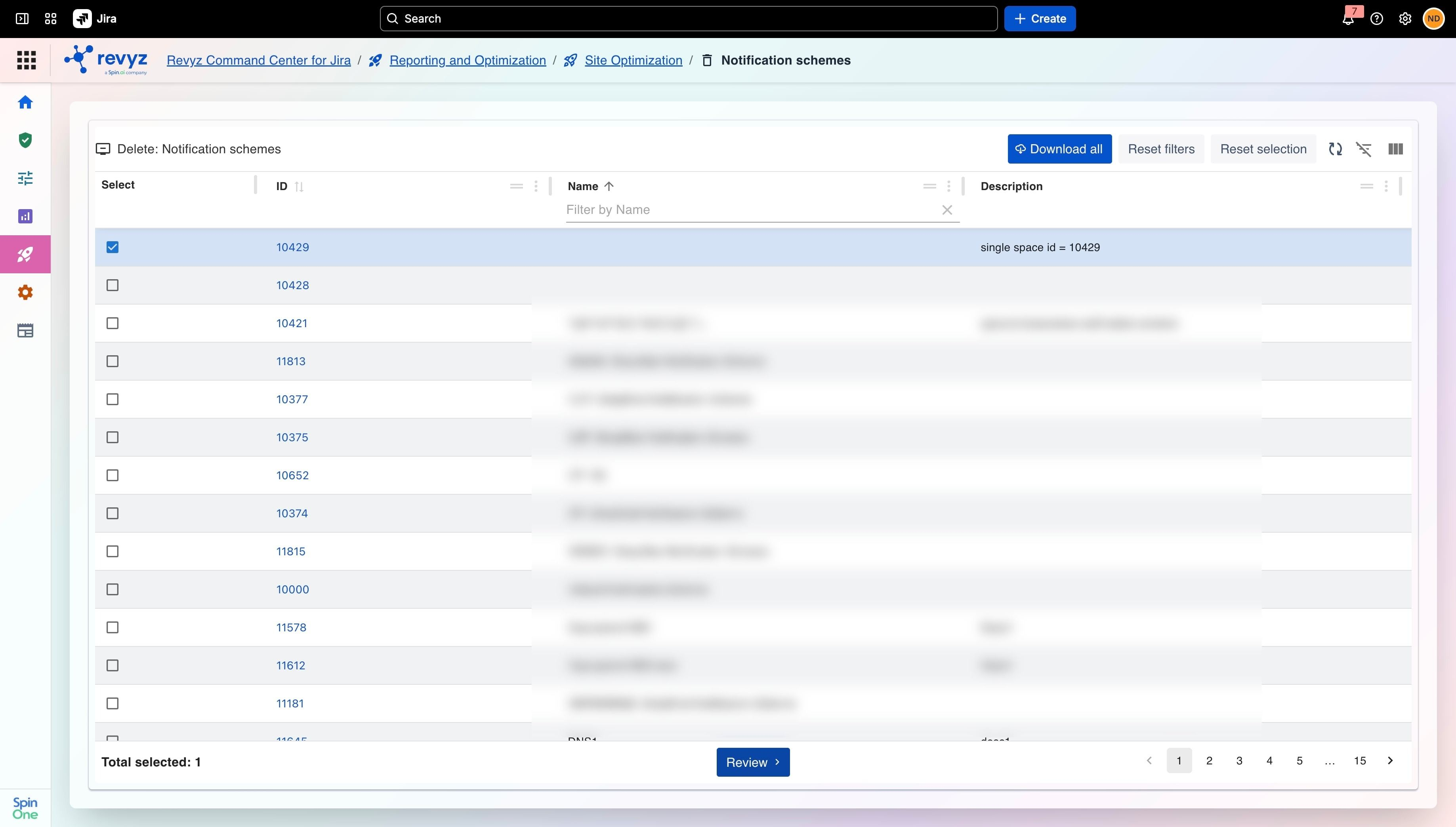1456x827 pixels.
Task: Click the blue Create button
Action: coord(1040,19)
